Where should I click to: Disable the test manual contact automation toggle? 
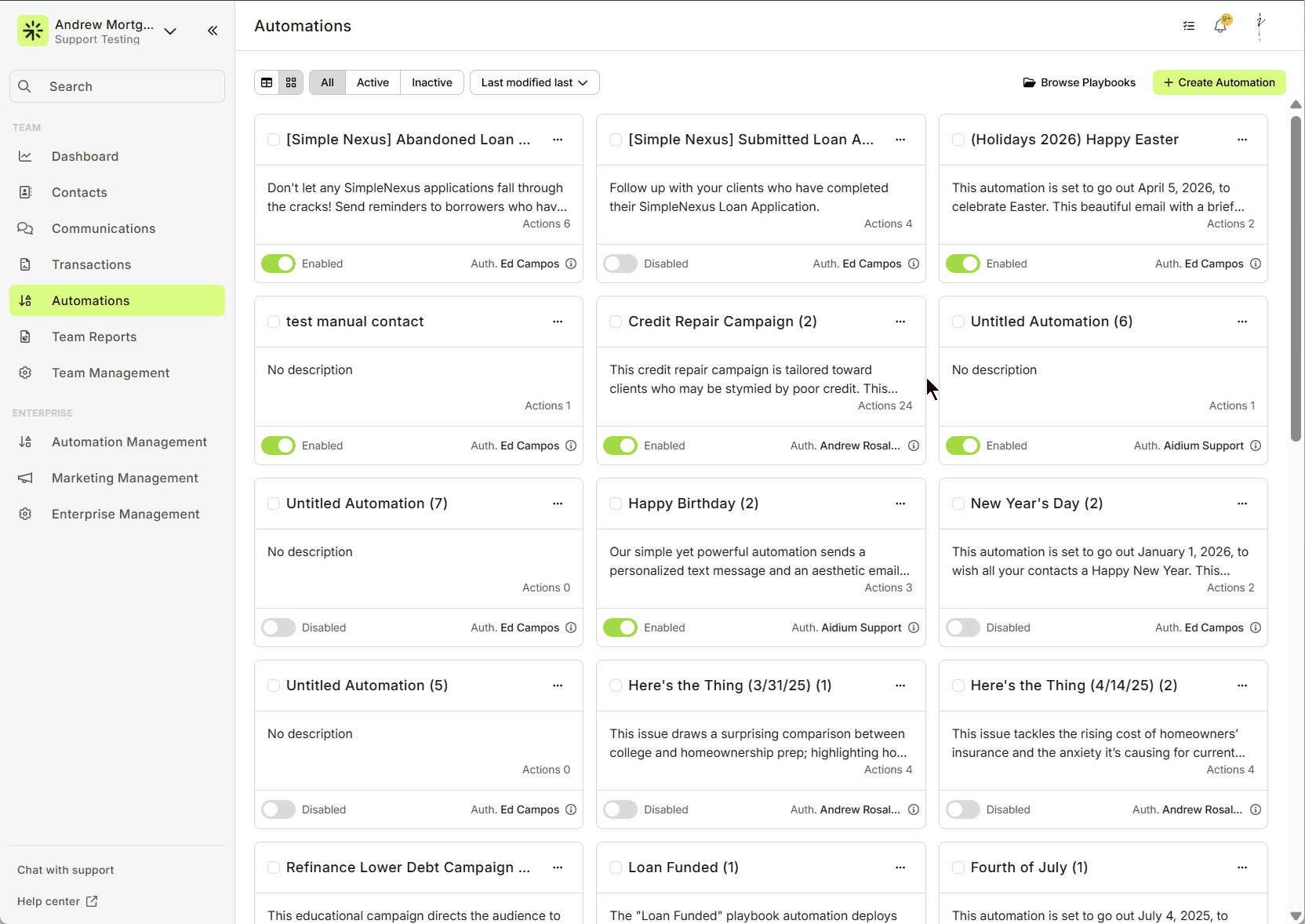click(278, 446)
